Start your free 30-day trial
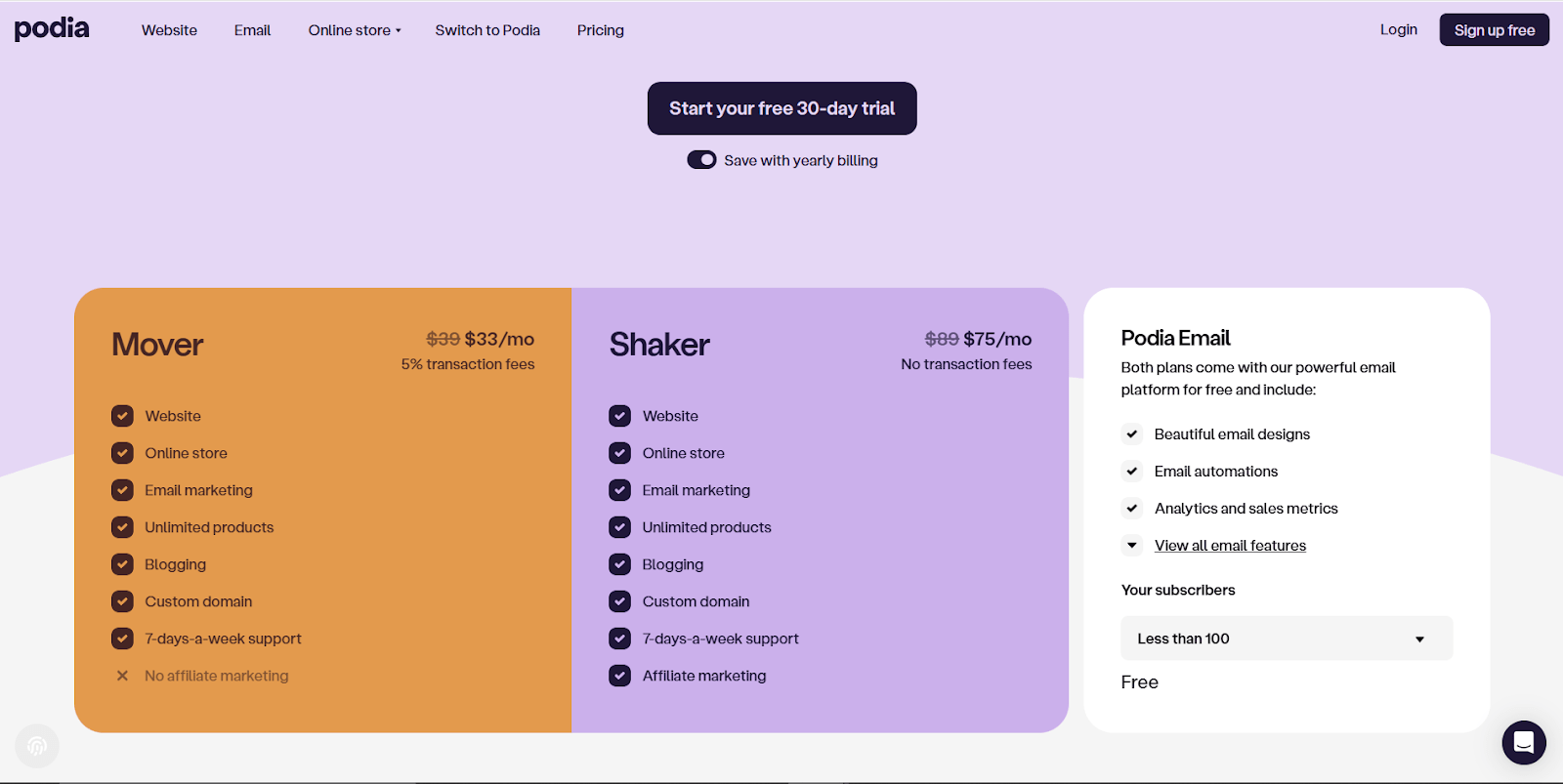The height and width of the screenshot is (784, 1563). [781, 108]
